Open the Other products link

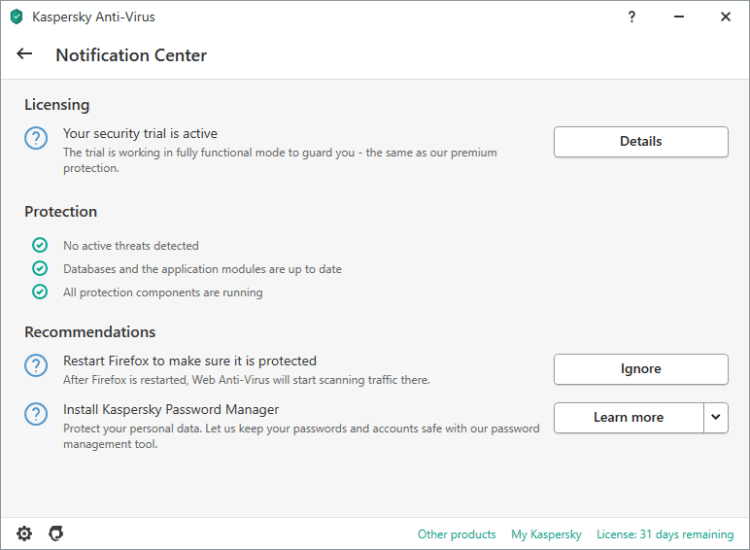tap(457, 534)
